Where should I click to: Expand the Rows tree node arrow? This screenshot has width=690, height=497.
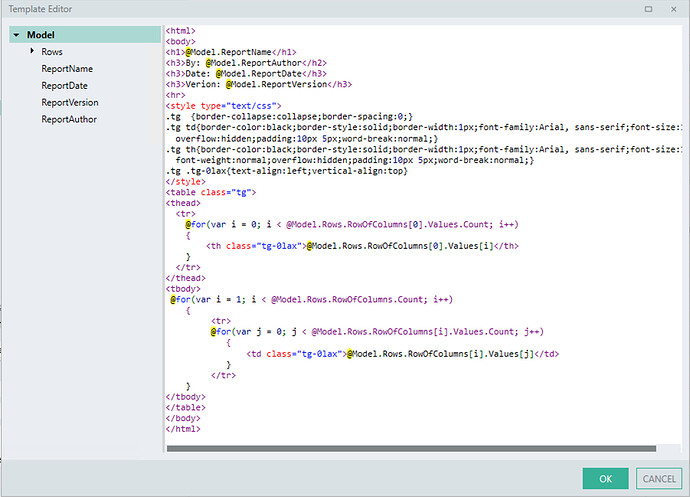click(x=32, y=51)
